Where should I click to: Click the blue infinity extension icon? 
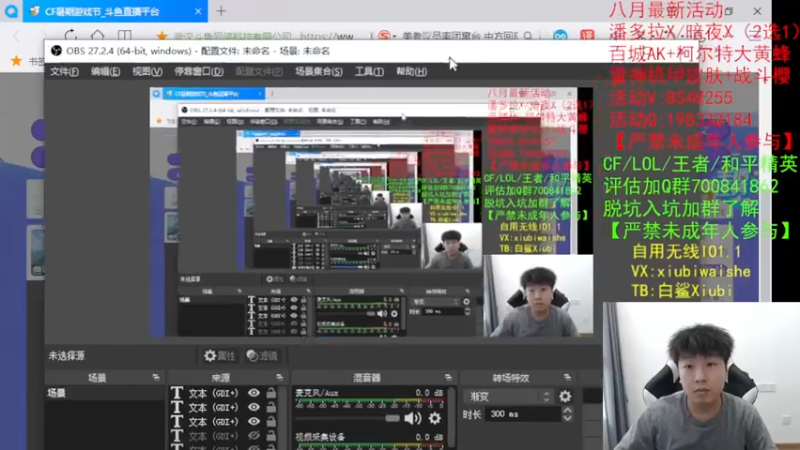click(560, 36)
